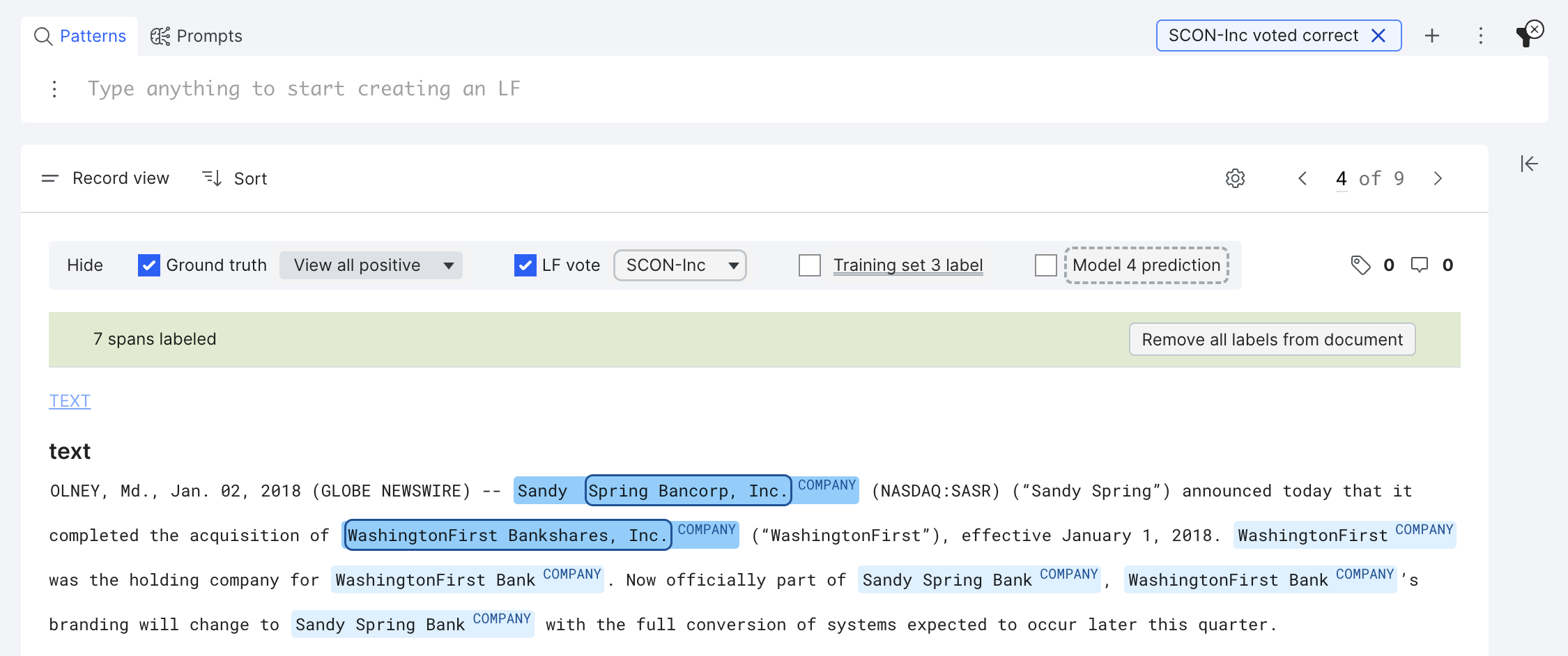The width and height of the screenshot is (1568, 656).
Task: Open the top-right filter options menu
Action: pos(1480,36)
